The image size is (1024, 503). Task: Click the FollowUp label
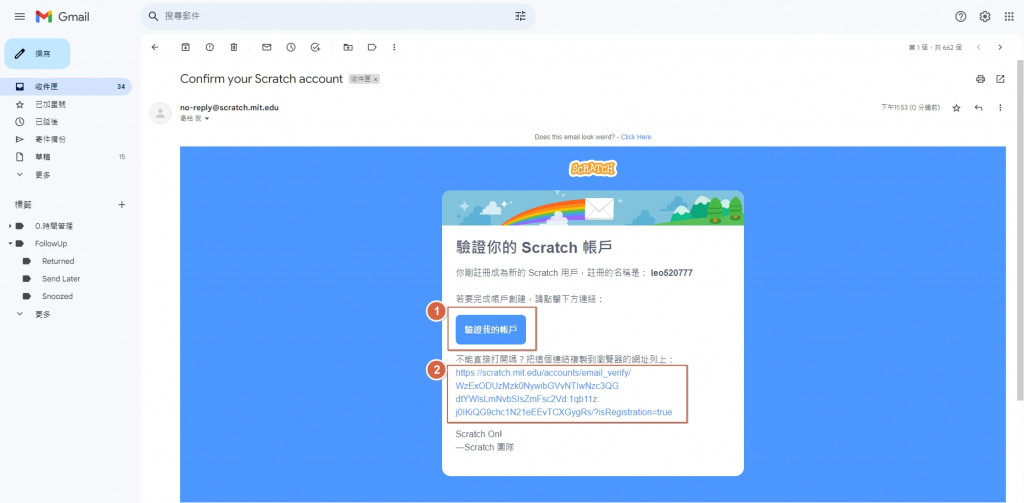[51, 244]
